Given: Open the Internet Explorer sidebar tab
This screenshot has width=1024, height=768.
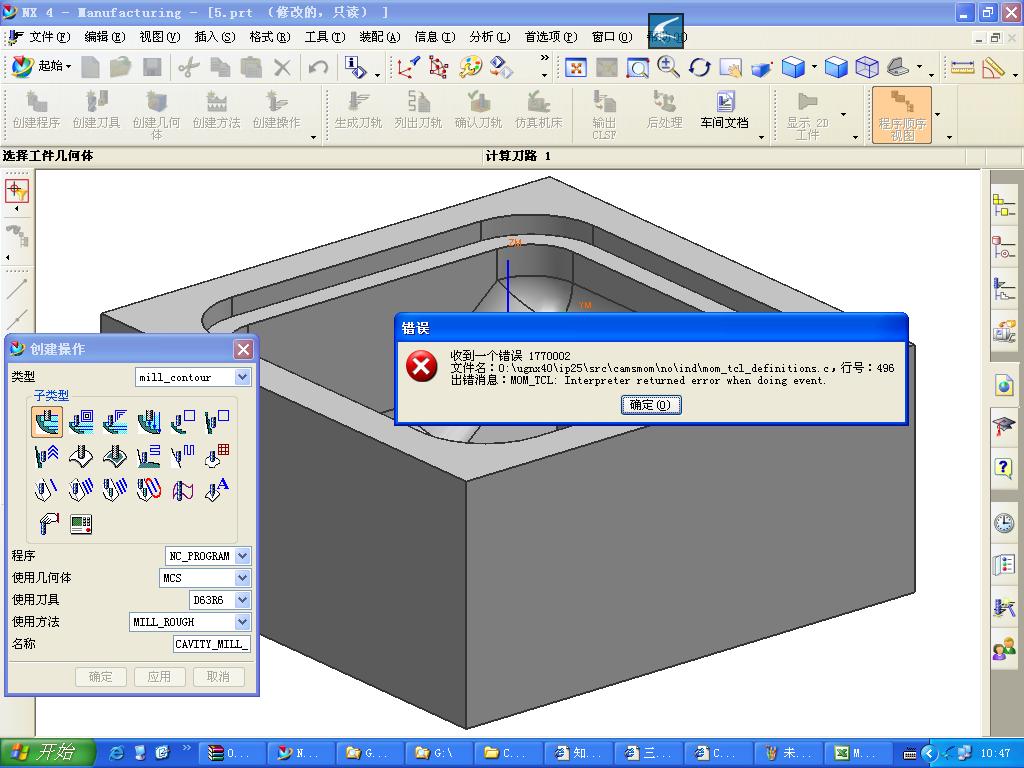Looking at the screenshot, I should [x=1004, y=386].
